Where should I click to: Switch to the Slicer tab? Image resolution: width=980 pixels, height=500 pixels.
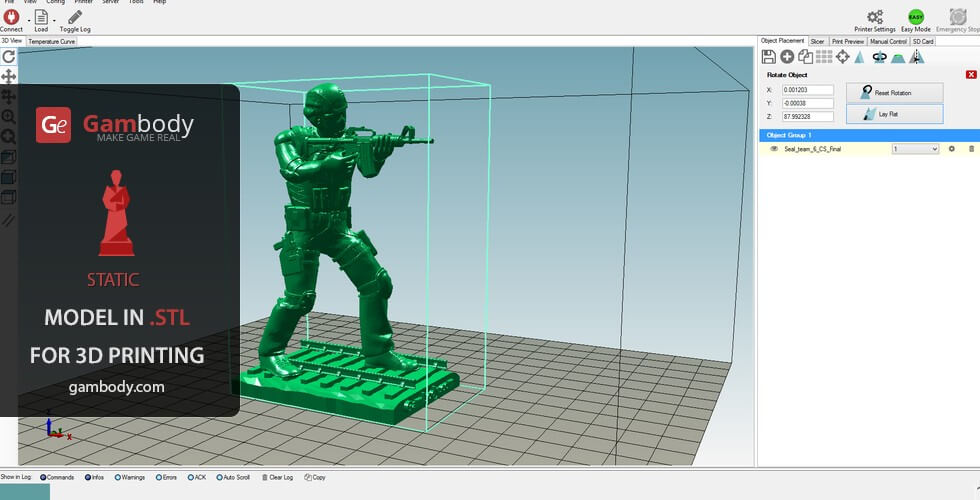(x=817, y=41)
